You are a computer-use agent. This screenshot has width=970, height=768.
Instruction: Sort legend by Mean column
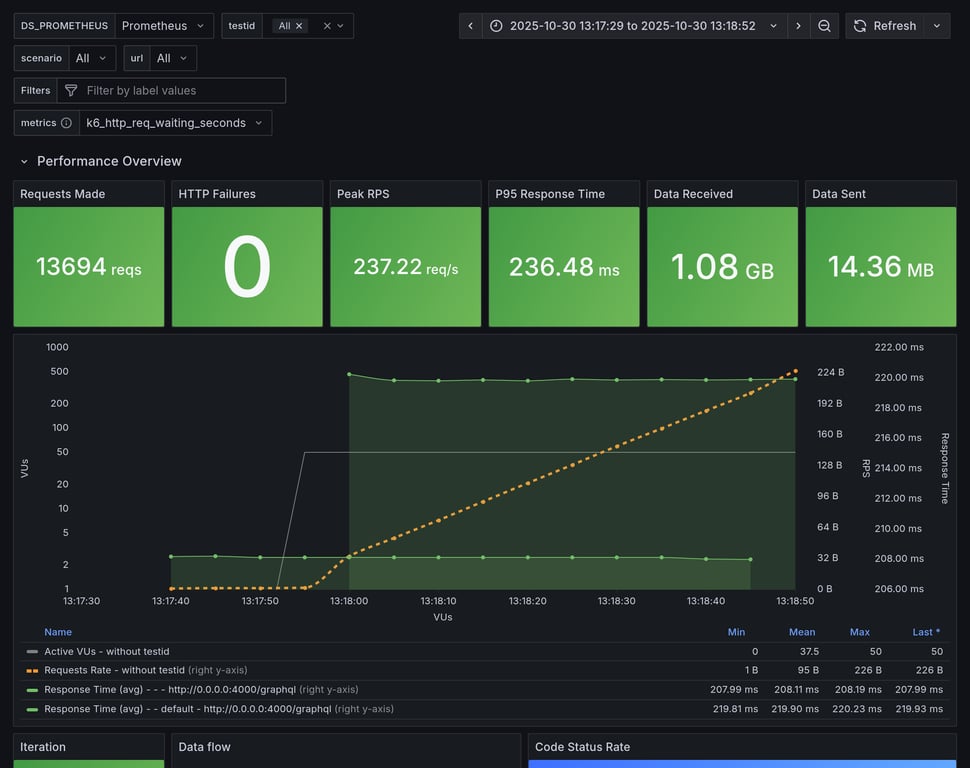pyautogui.click(x=801, y=632)
